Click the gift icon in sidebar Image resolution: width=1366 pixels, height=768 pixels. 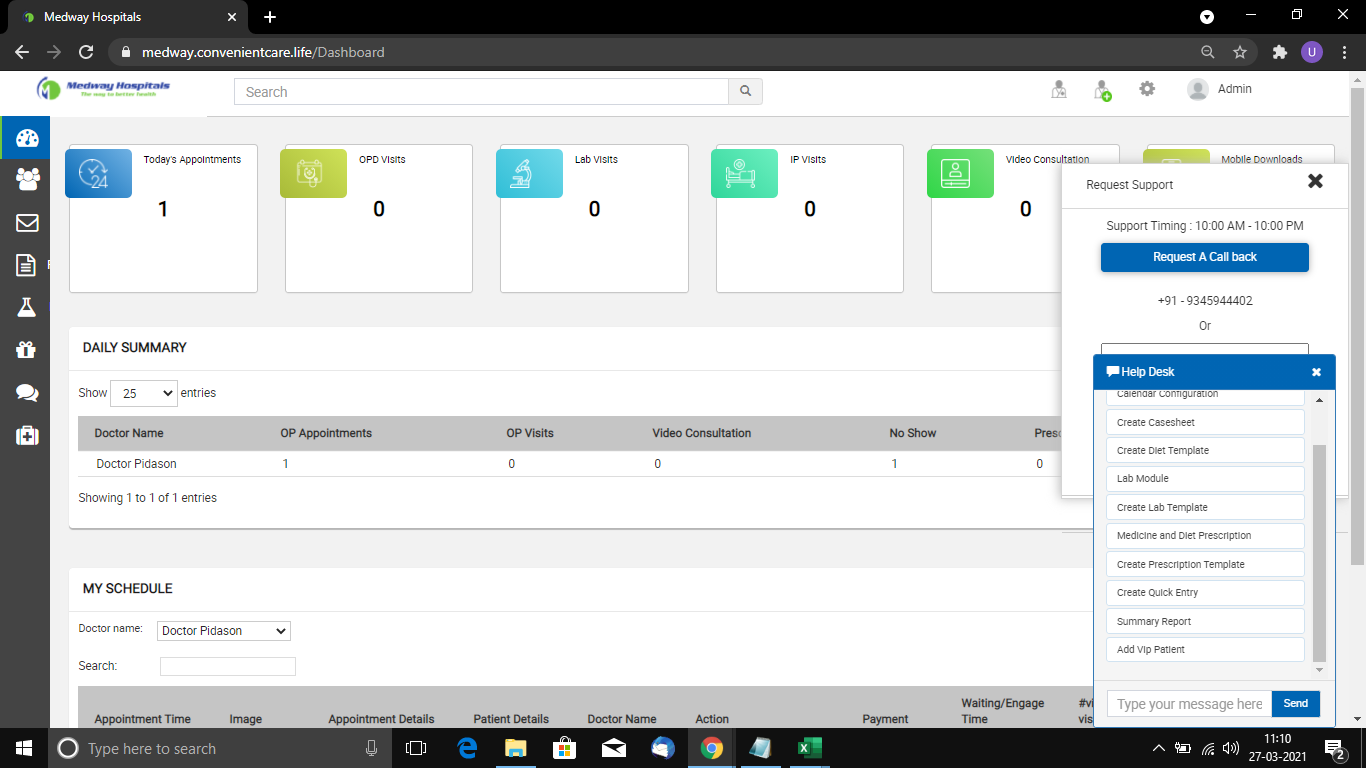27,349
